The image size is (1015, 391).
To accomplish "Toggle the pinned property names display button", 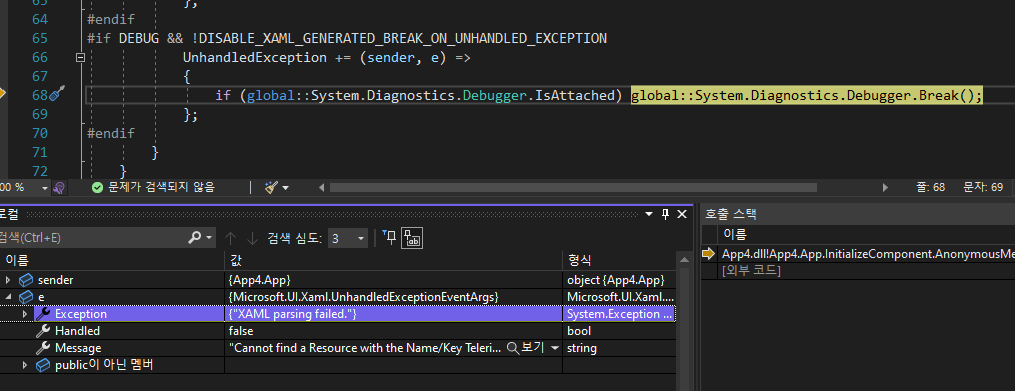I will [412, 238].
